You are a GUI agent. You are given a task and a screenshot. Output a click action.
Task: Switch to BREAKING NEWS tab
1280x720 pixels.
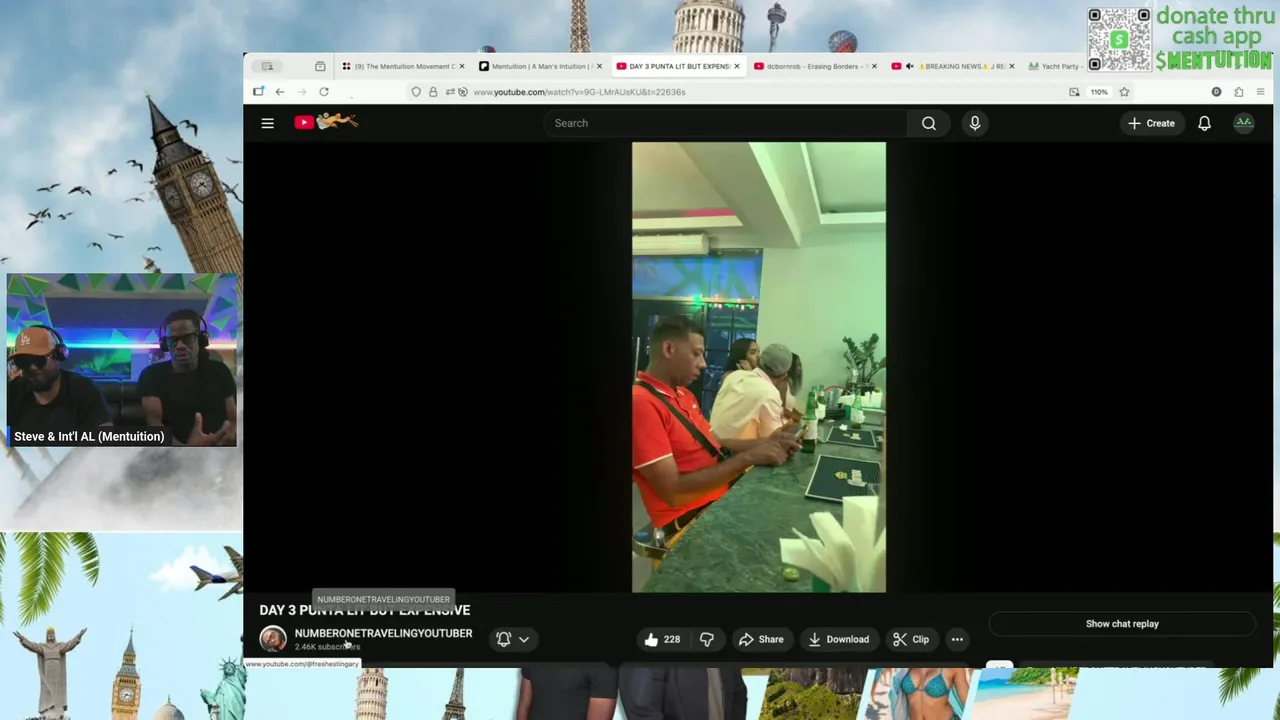pyautogui.click(x=951, y=66)
